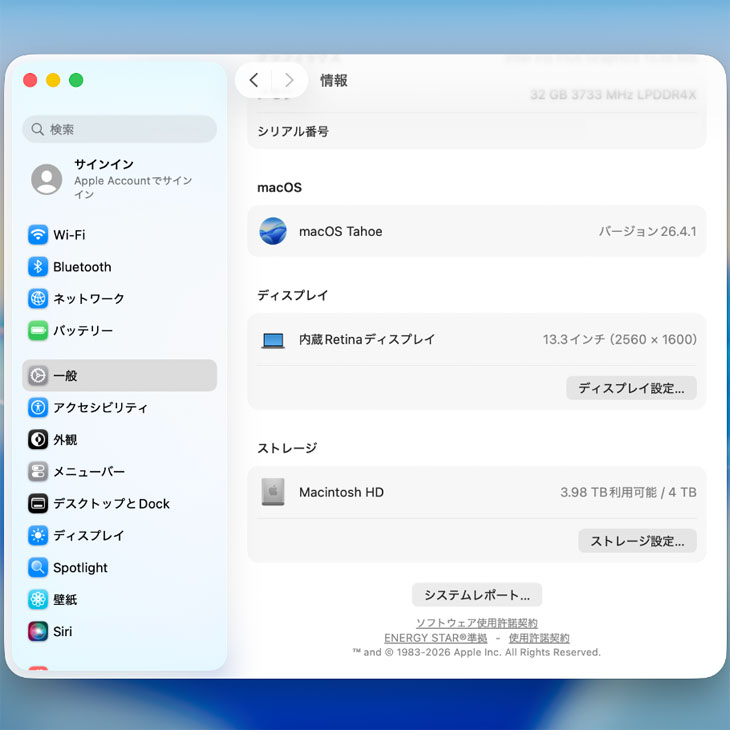The width and height of the screenshot is (730, 730).
Task: Open the 壁紙 wallpaper icon
Action: click(x=38, y=600)
